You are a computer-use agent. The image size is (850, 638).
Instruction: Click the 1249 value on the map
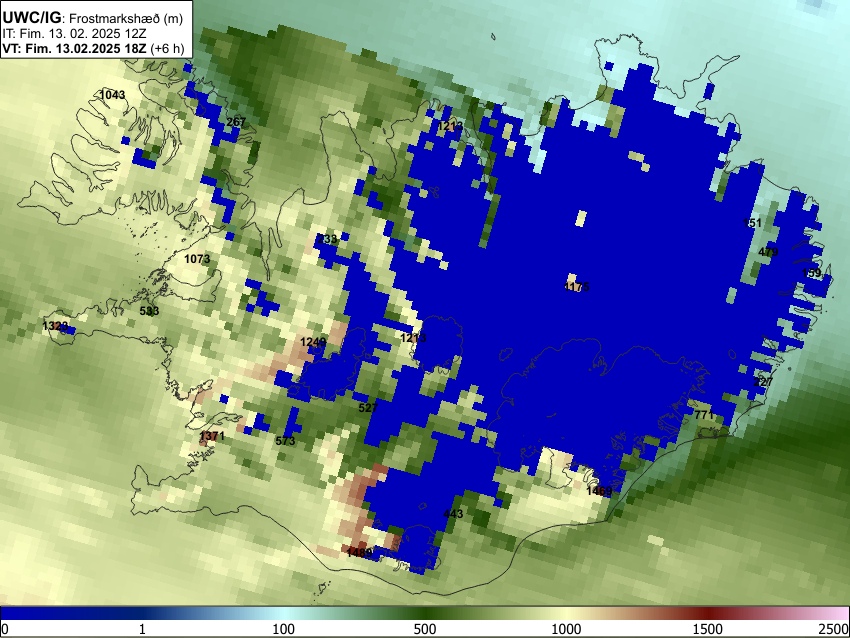[313, 342]
